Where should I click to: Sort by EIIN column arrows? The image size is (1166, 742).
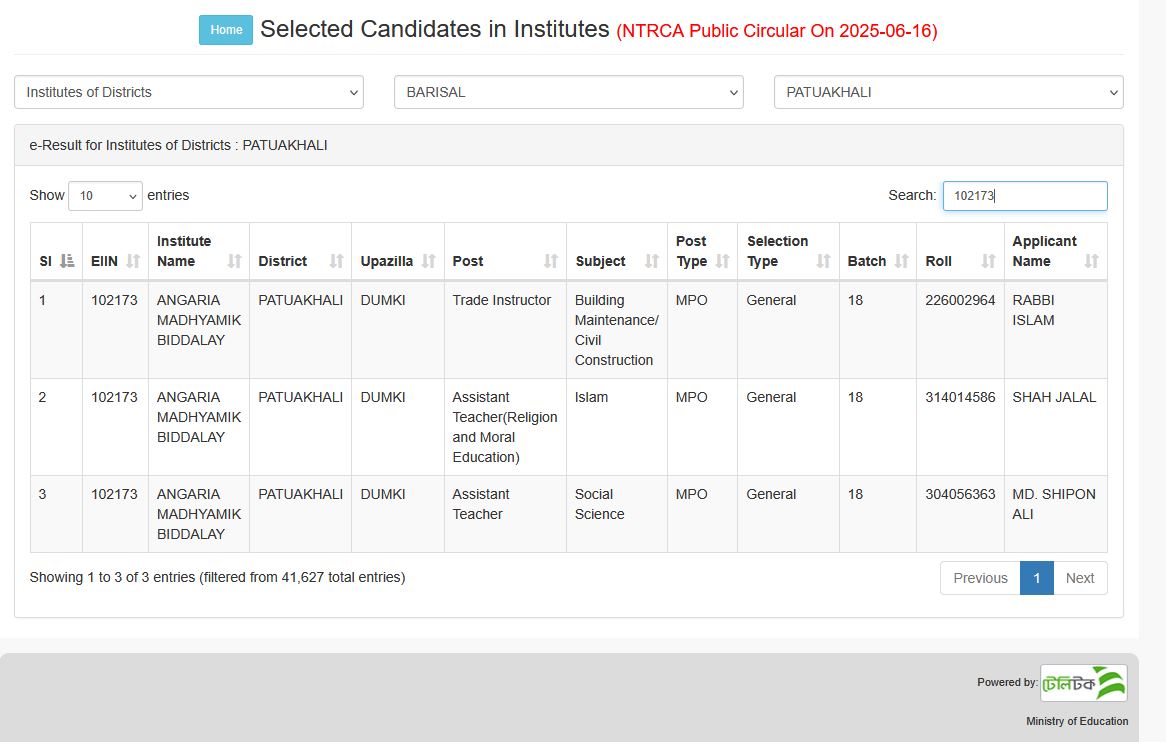[x=133, y=261]
